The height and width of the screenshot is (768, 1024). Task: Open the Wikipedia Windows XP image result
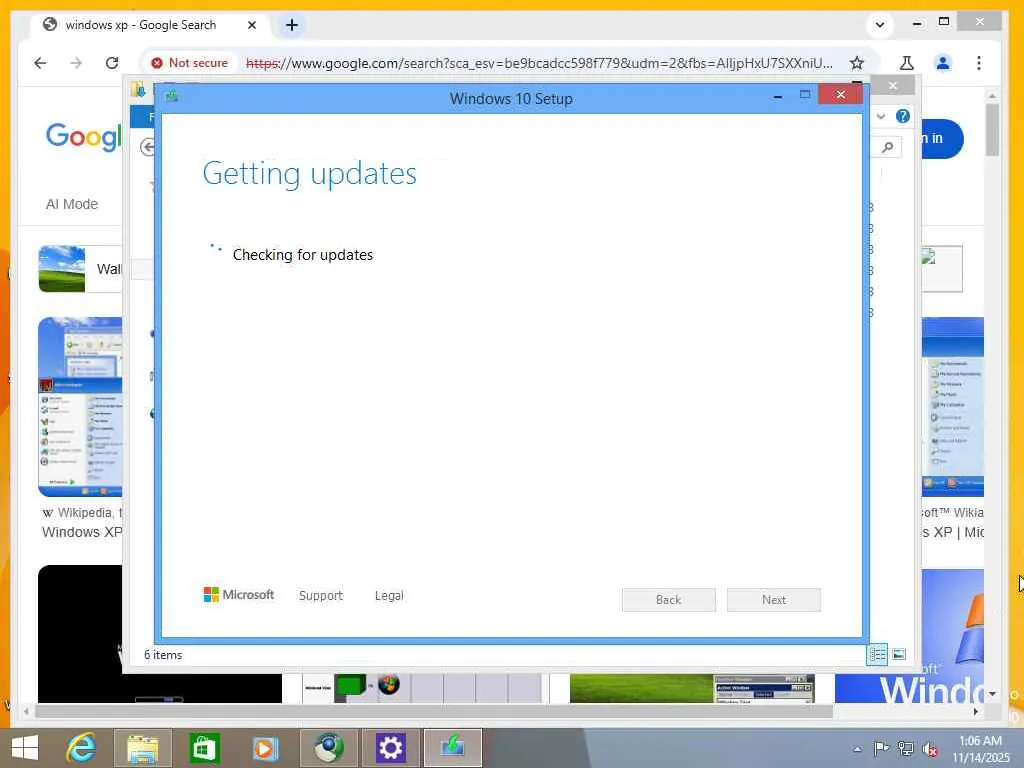[x=80, y=407]
